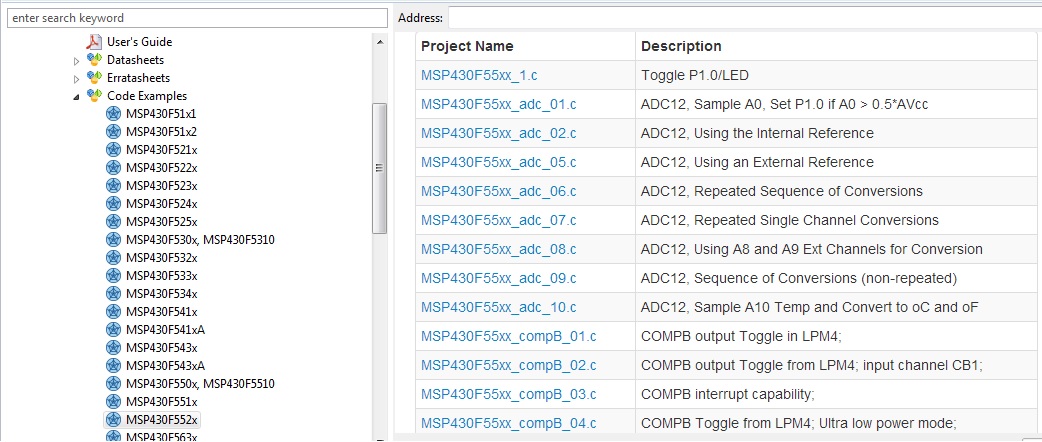Image resolution: width=1042 pixels, height=442 pixels.
Task: Open the MSP430F55xx_adc_06.c example link
Action: (498, 191)
